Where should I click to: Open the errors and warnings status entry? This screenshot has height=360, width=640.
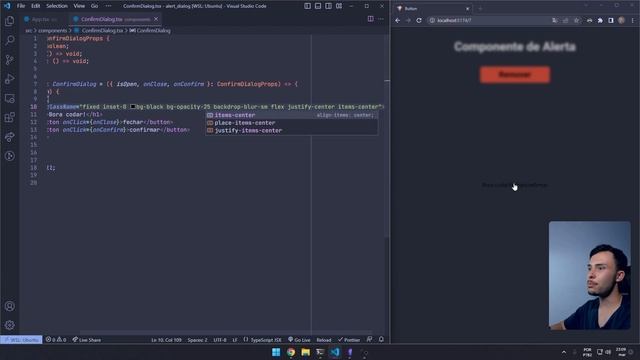tap(56, 340)
